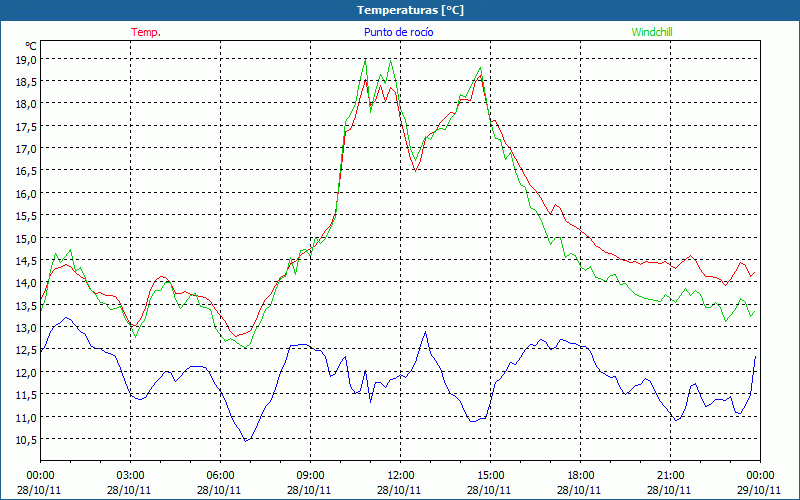Viewport: 800px width, 500px height.
Task: Click the 14,0 y-axis value
Action: 27,283
